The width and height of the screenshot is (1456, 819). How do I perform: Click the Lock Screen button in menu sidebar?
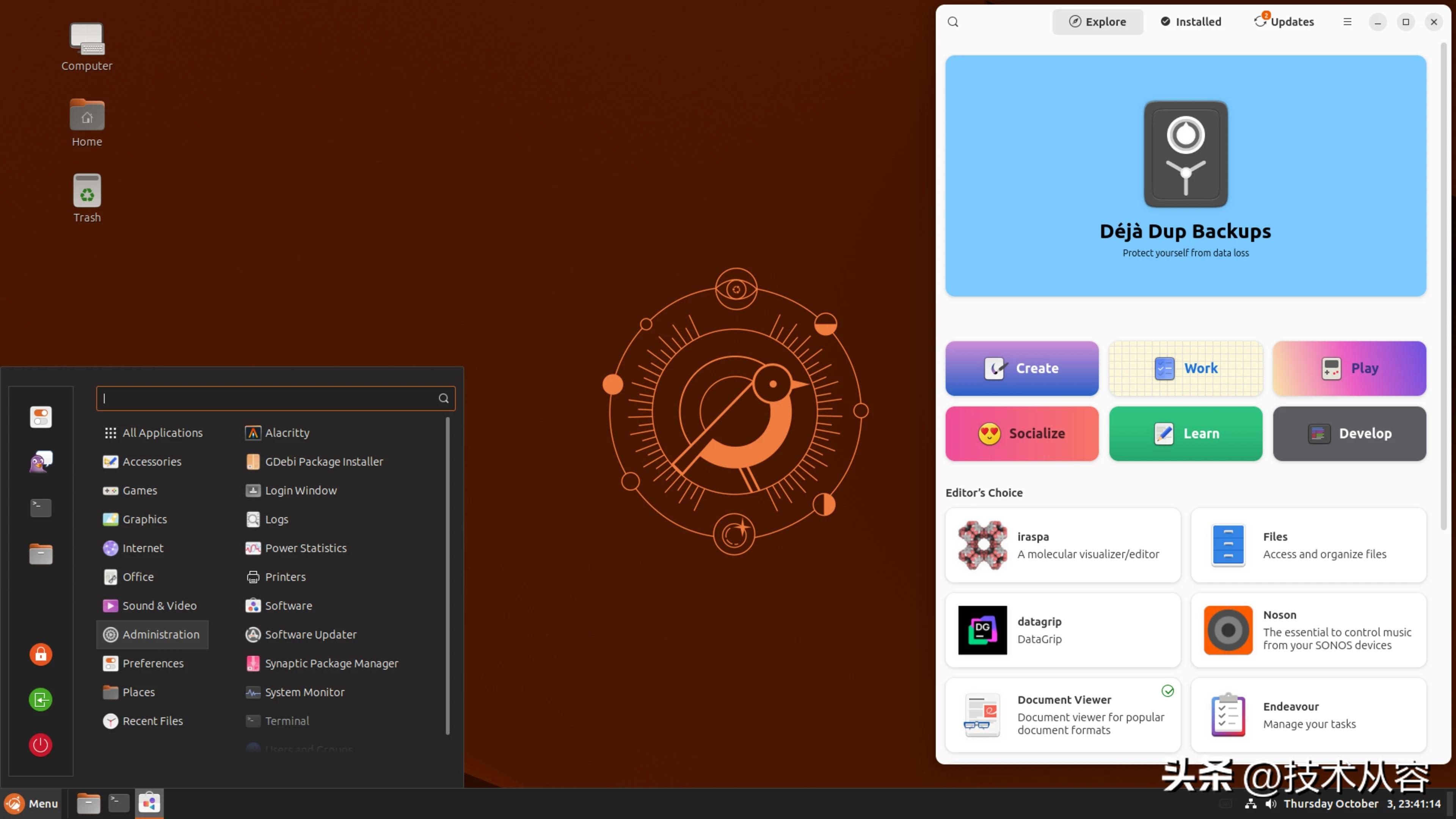click(x=41, y=654)
